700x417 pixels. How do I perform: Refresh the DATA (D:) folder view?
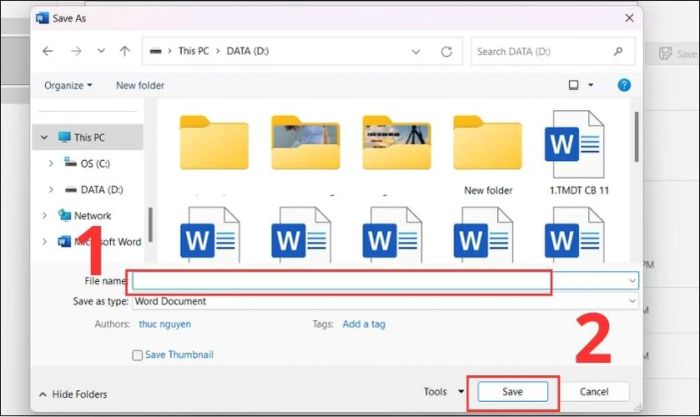pyautogui.click(x=446, y=52)
